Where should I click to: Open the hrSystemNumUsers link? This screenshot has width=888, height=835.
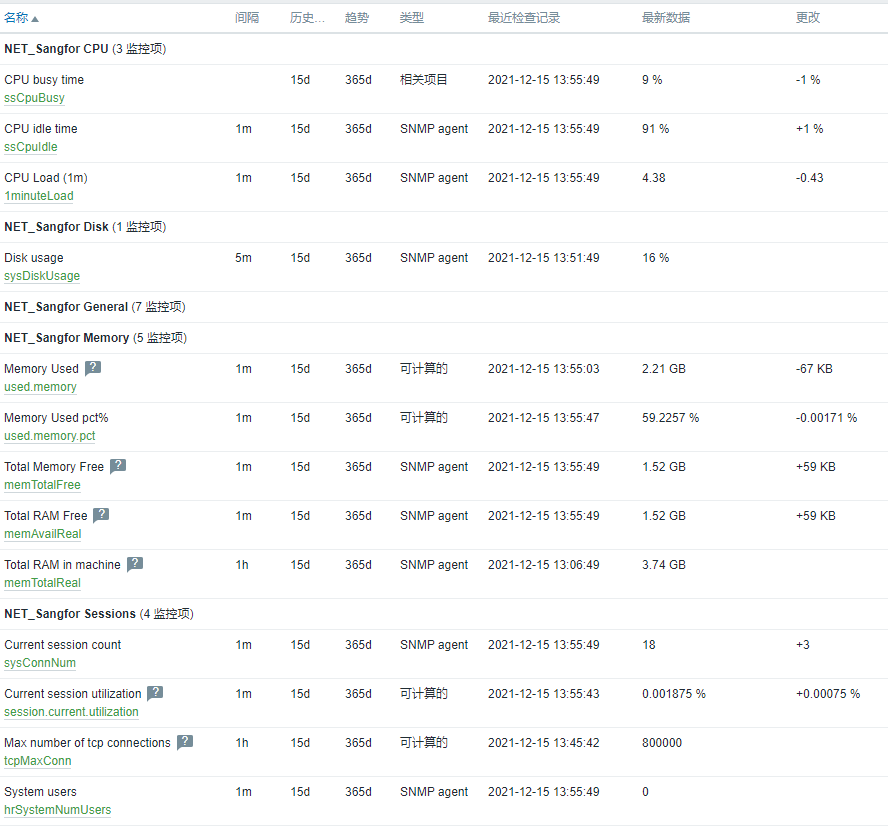point(58,810)
